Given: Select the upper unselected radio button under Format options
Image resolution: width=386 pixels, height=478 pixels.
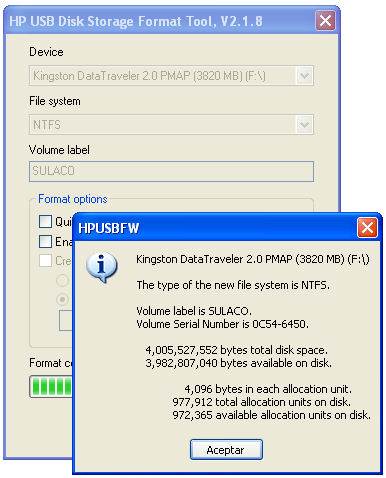Looking at the screenshot, I should coord(62,280).
